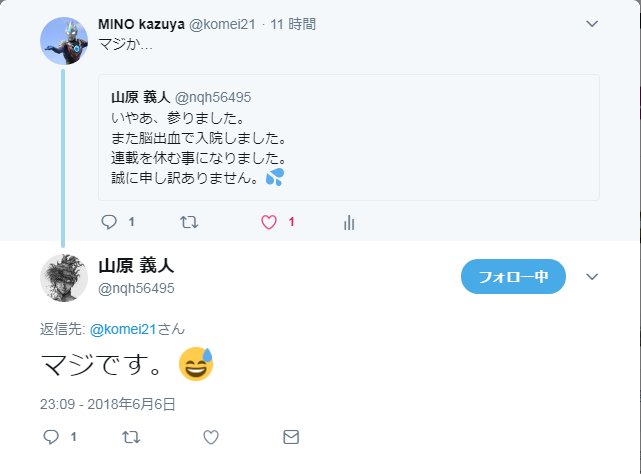Screen dimensions: 641x474
Task: Open 山原 義人's profile avatar
Action: [x=64, y=277]
